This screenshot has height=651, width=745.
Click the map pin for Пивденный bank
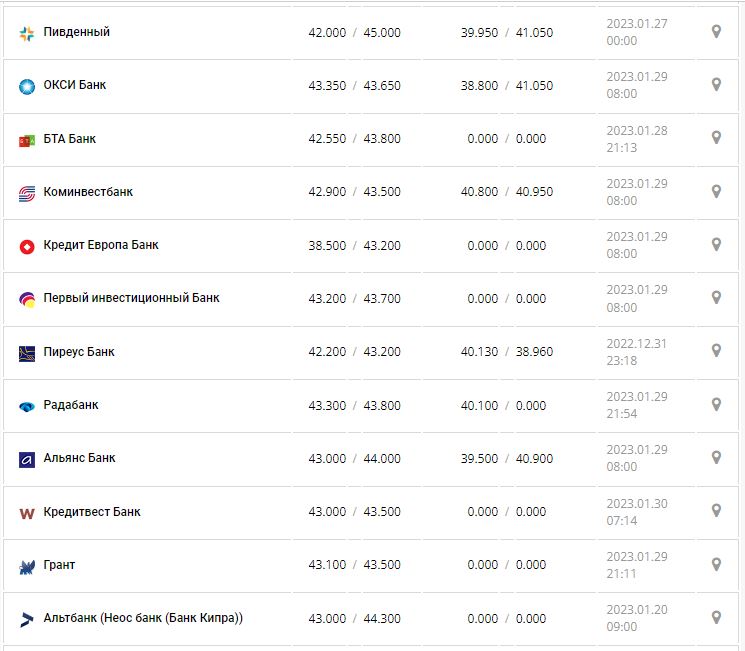pos(716,32)
